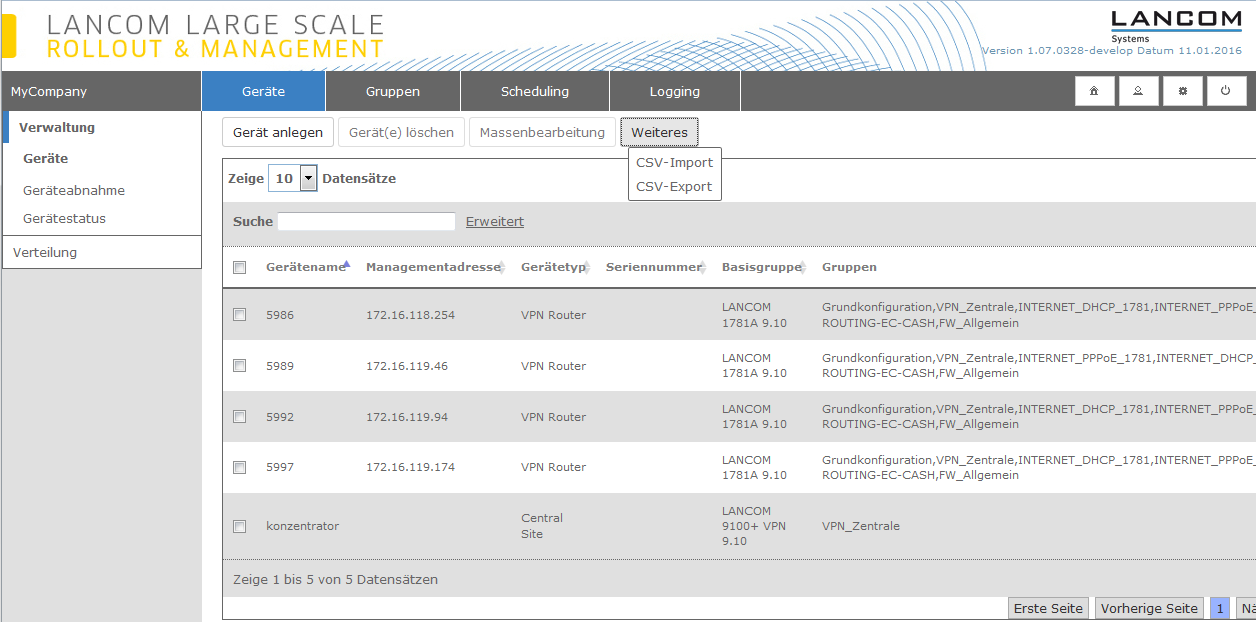Open settings via the gear icon
1256x622 pixels.
click(x=1182, y=91)
